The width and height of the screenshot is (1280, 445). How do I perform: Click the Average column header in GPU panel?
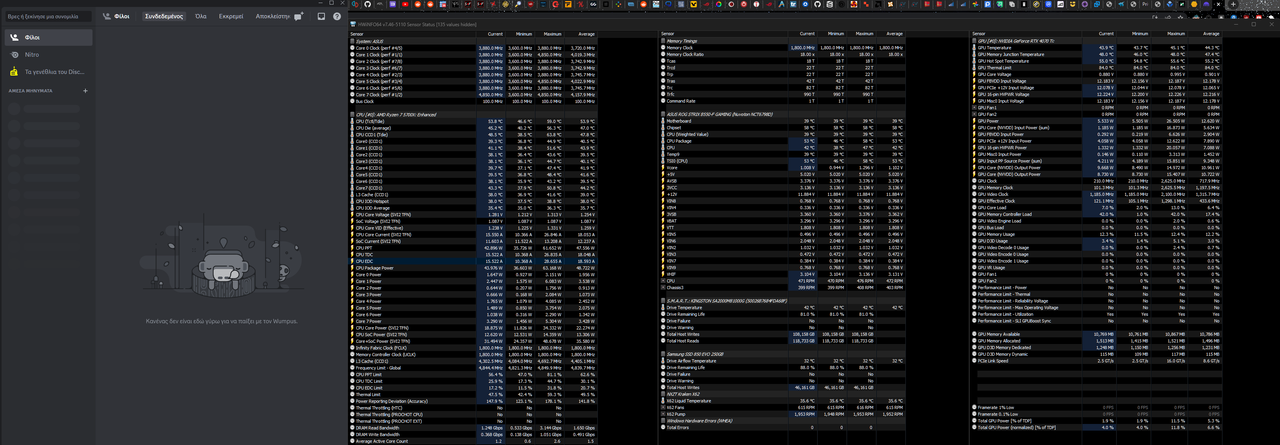pos(1207,34)
